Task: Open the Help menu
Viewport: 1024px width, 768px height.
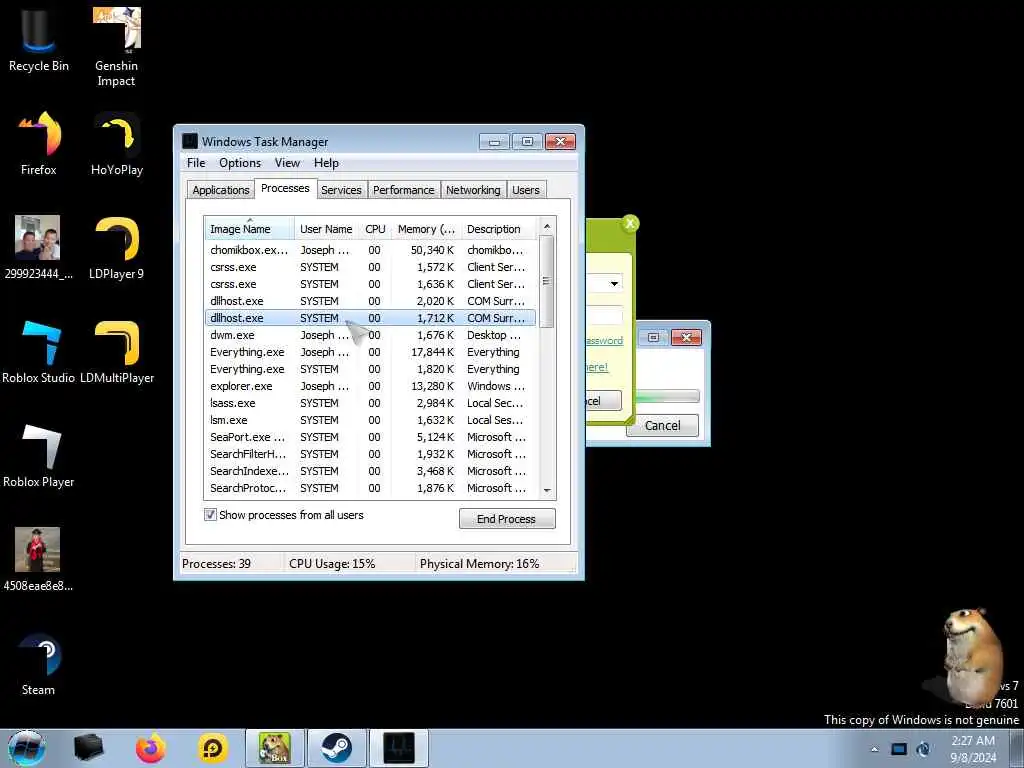Action: [x=326, y=163]
